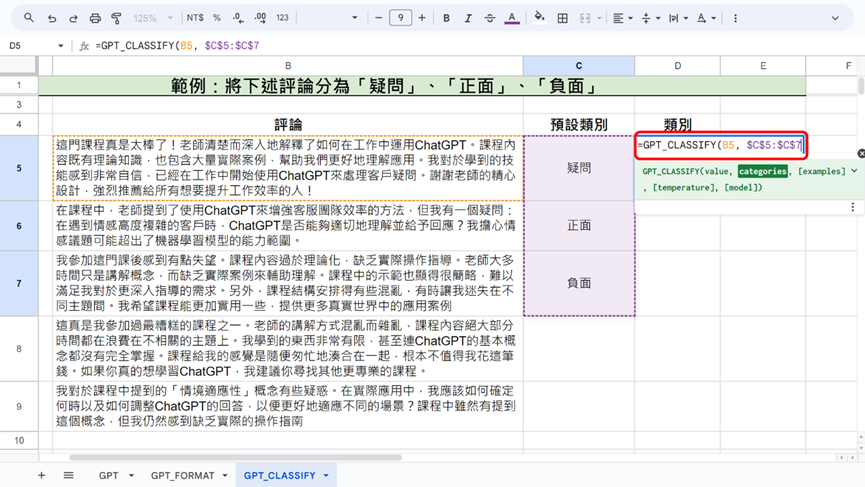Viewport: 865px width, 487px height.
Task: Toggle bold formatting
Action: tap(446, 18)
